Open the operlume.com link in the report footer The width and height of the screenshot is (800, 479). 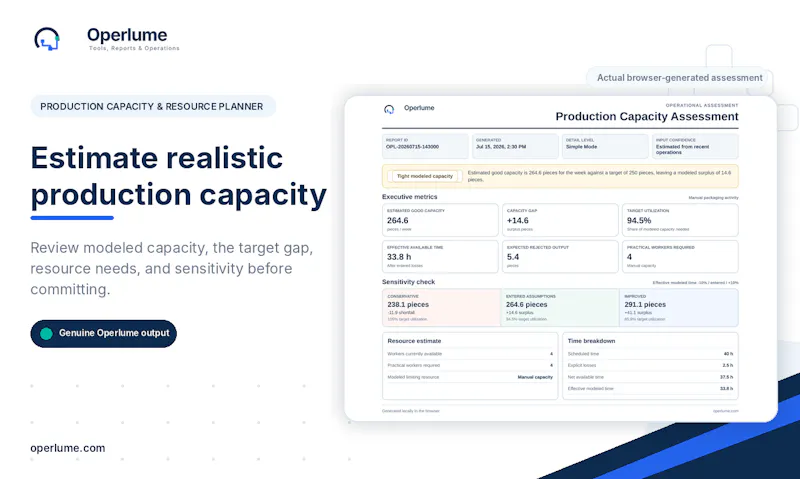tap(726, 411)
